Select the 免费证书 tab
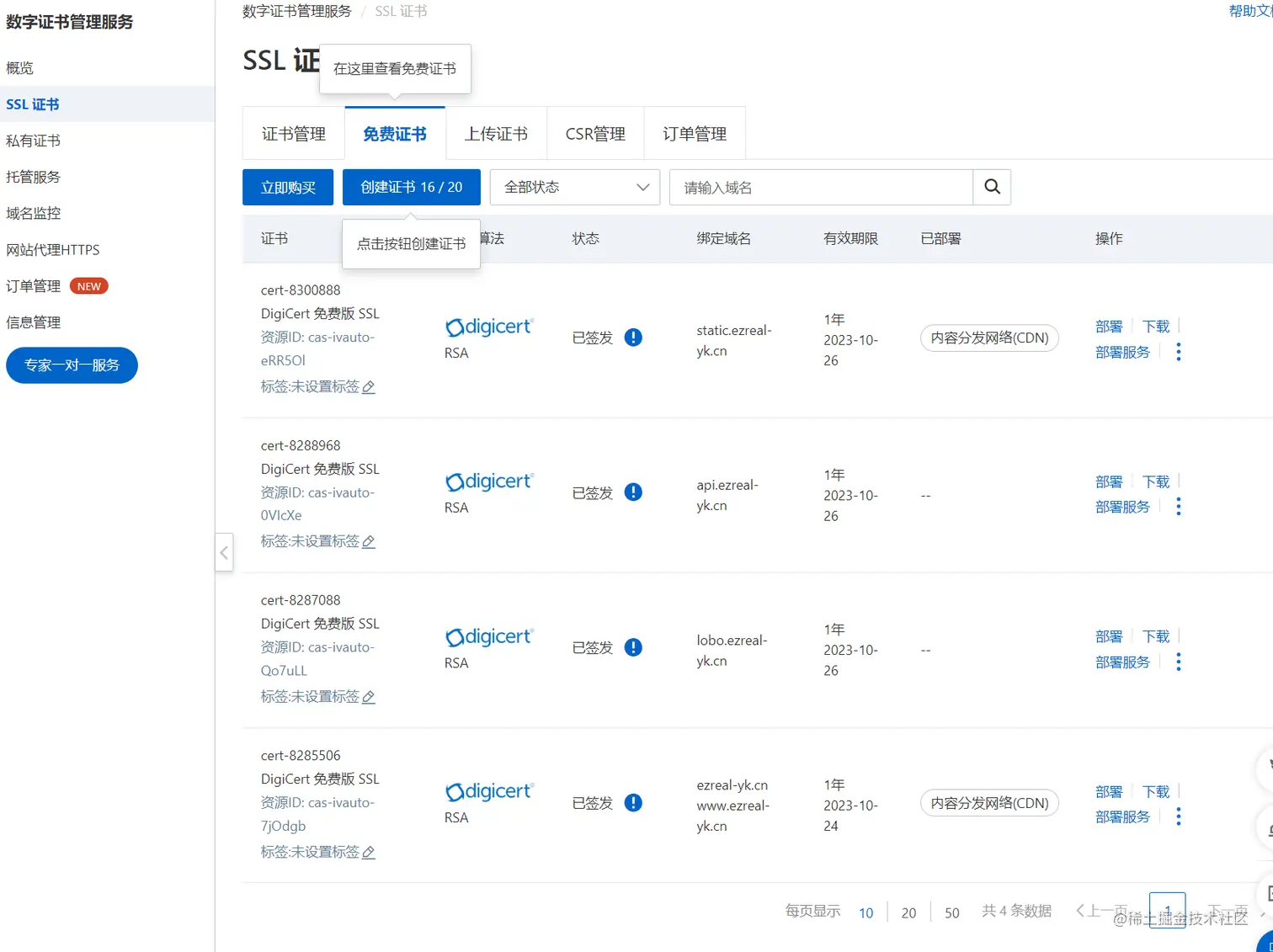The image size is (1273, 952). (395, 134)
